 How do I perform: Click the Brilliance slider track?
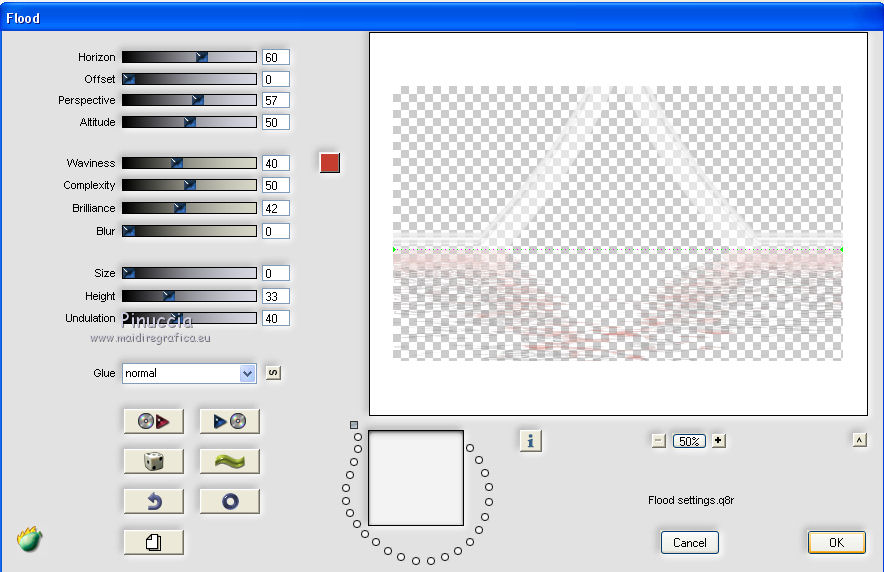[189, 208]
